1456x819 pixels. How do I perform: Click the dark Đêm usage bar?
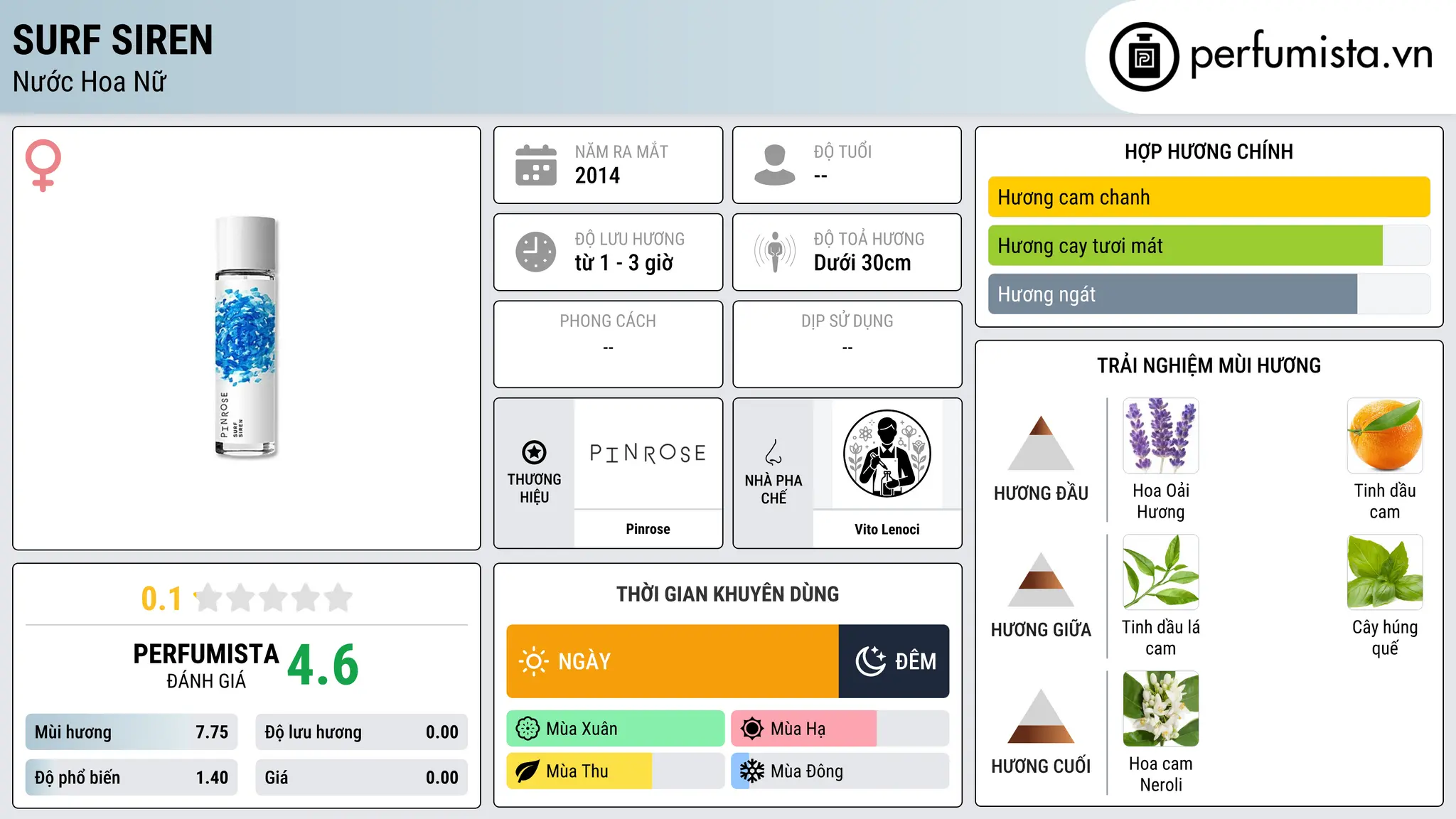click(x=894, y=661)
